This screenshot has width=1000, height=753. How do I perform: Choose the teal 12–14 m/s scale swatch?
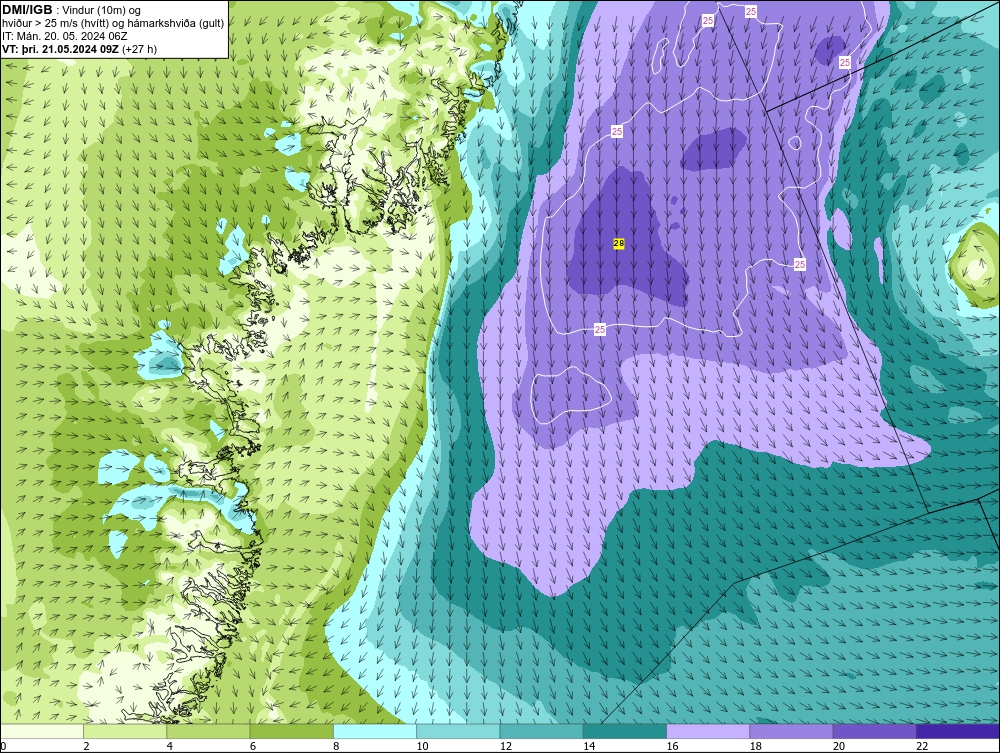click(x=541, y=731)
